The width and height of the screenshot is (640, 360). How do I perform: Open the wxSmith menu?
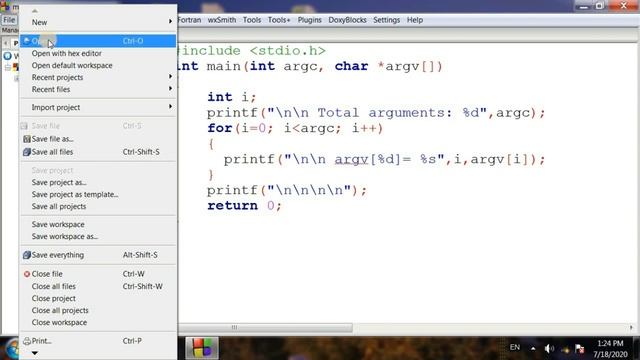[222, 20]
